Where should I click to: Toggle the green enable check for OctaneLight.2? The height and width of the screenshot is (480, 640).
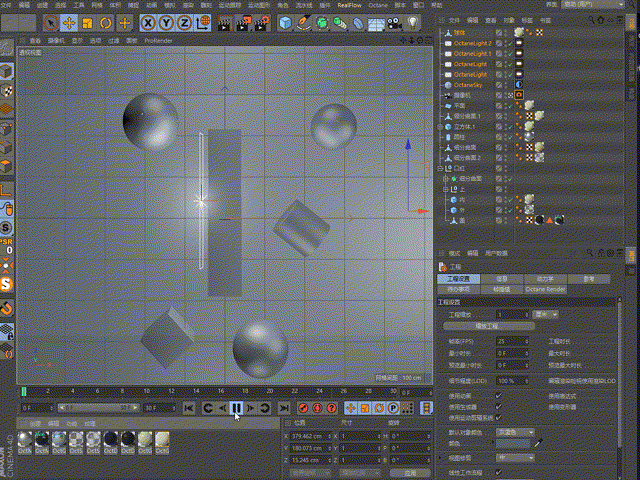coord(510,43)
